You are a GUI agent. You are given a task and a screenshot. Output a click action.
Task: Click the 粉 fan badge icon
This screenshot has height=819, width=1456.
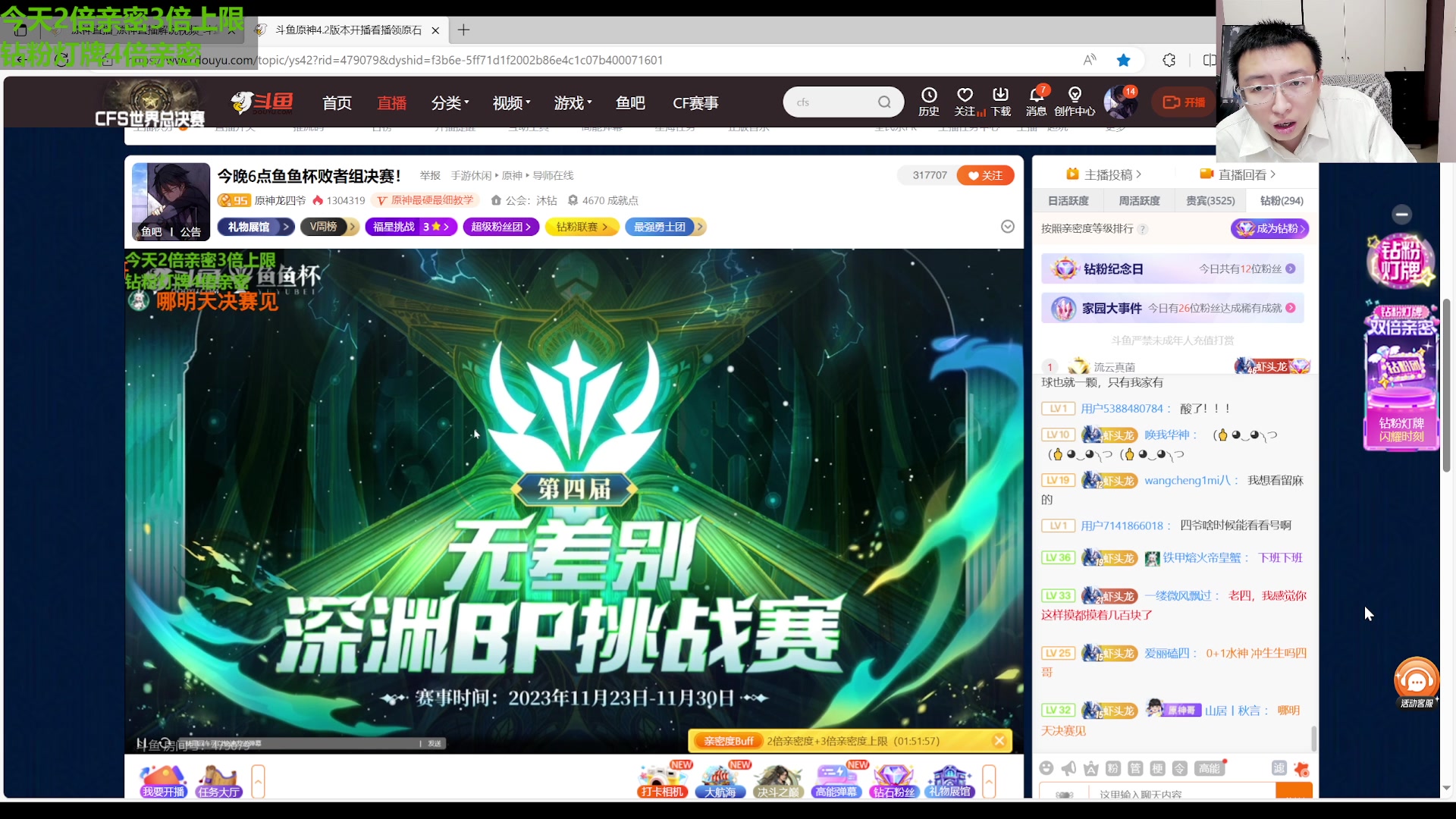coord(1112,769)
